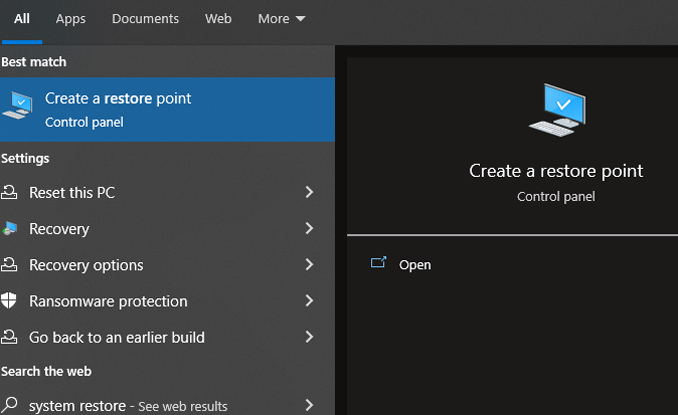Click the Open action icon
678x415 pixels.
tap(378, 262)
